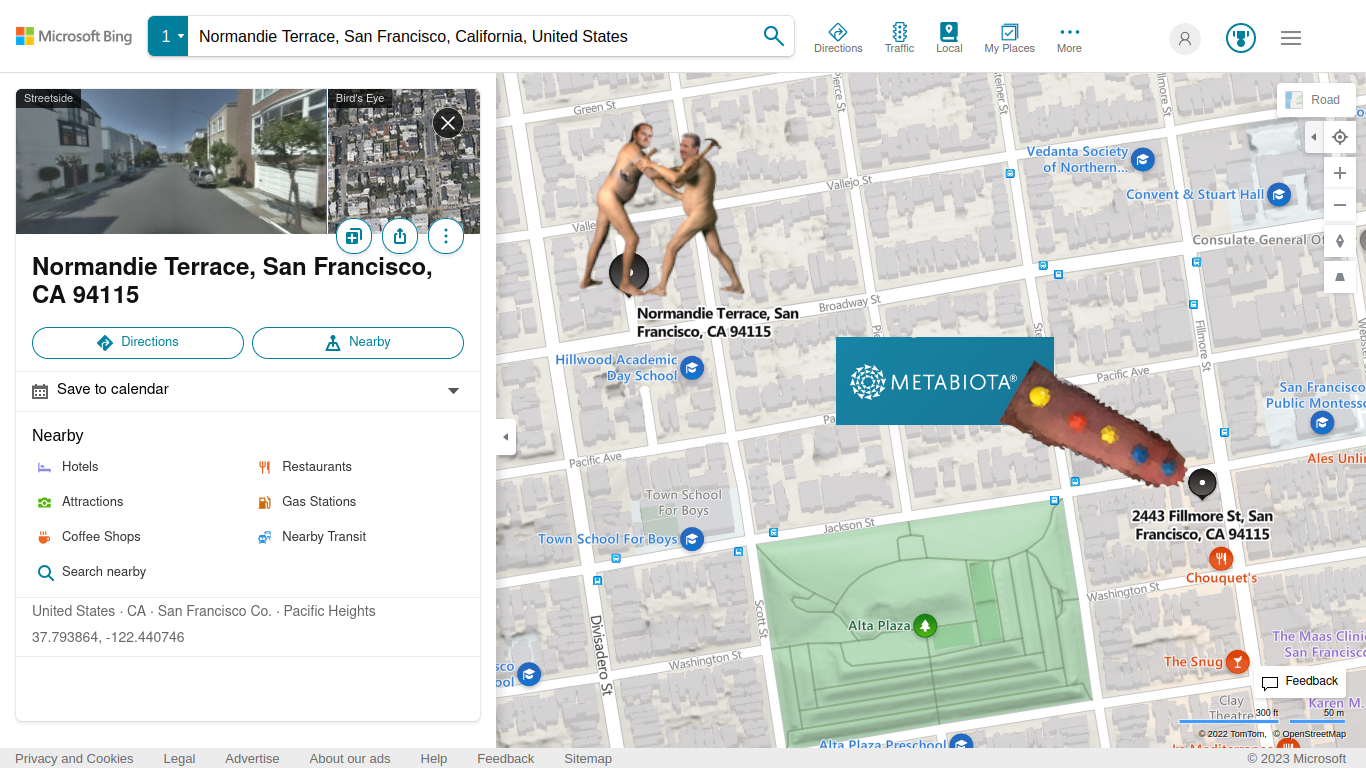Screen dimensions: 1366x768
Task: Click the Town School For Boys marker
Action: pyautogui.click(x=692, y=540)
